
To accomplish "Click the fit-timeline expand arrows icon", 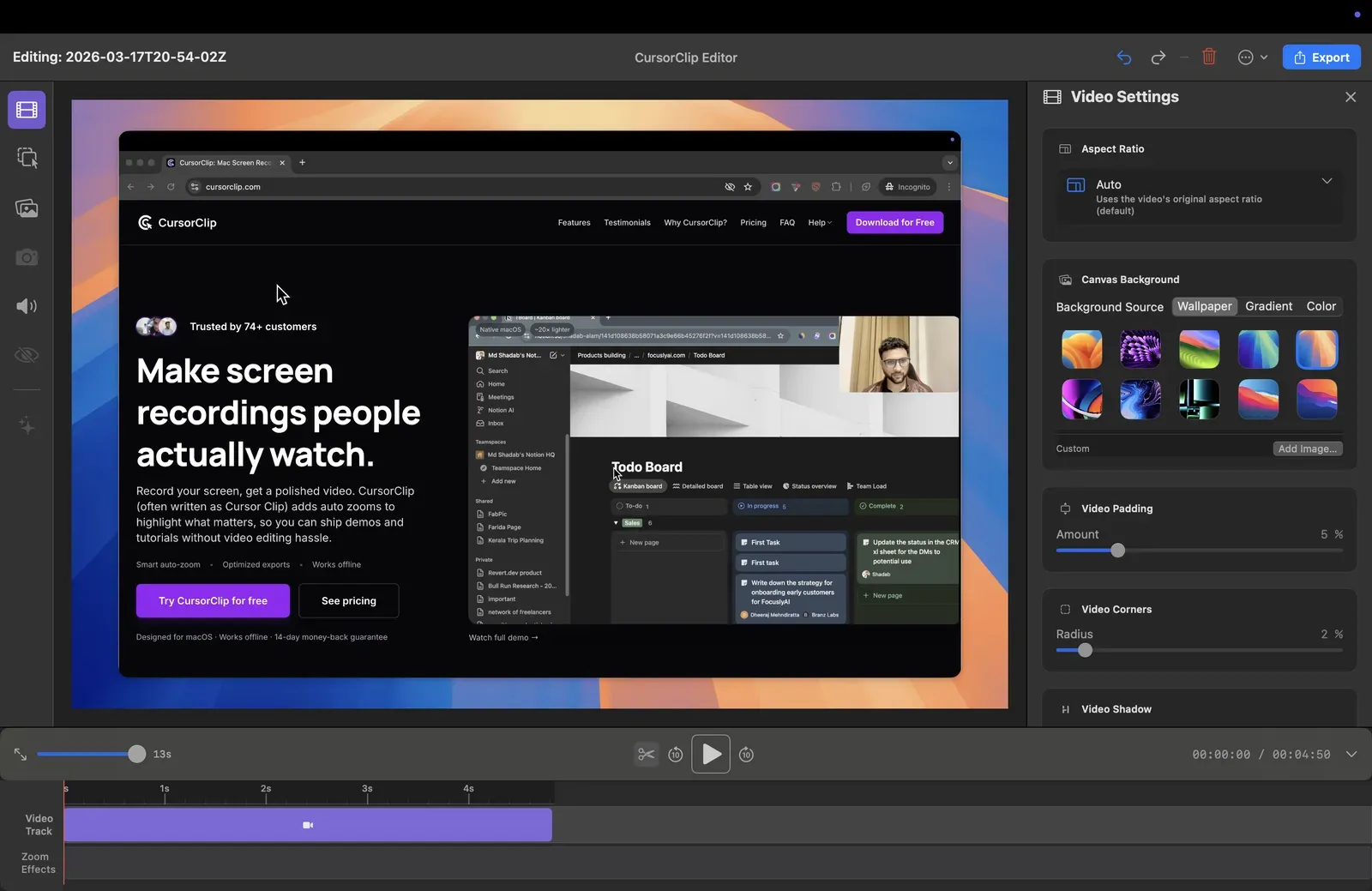I will 21,754.
